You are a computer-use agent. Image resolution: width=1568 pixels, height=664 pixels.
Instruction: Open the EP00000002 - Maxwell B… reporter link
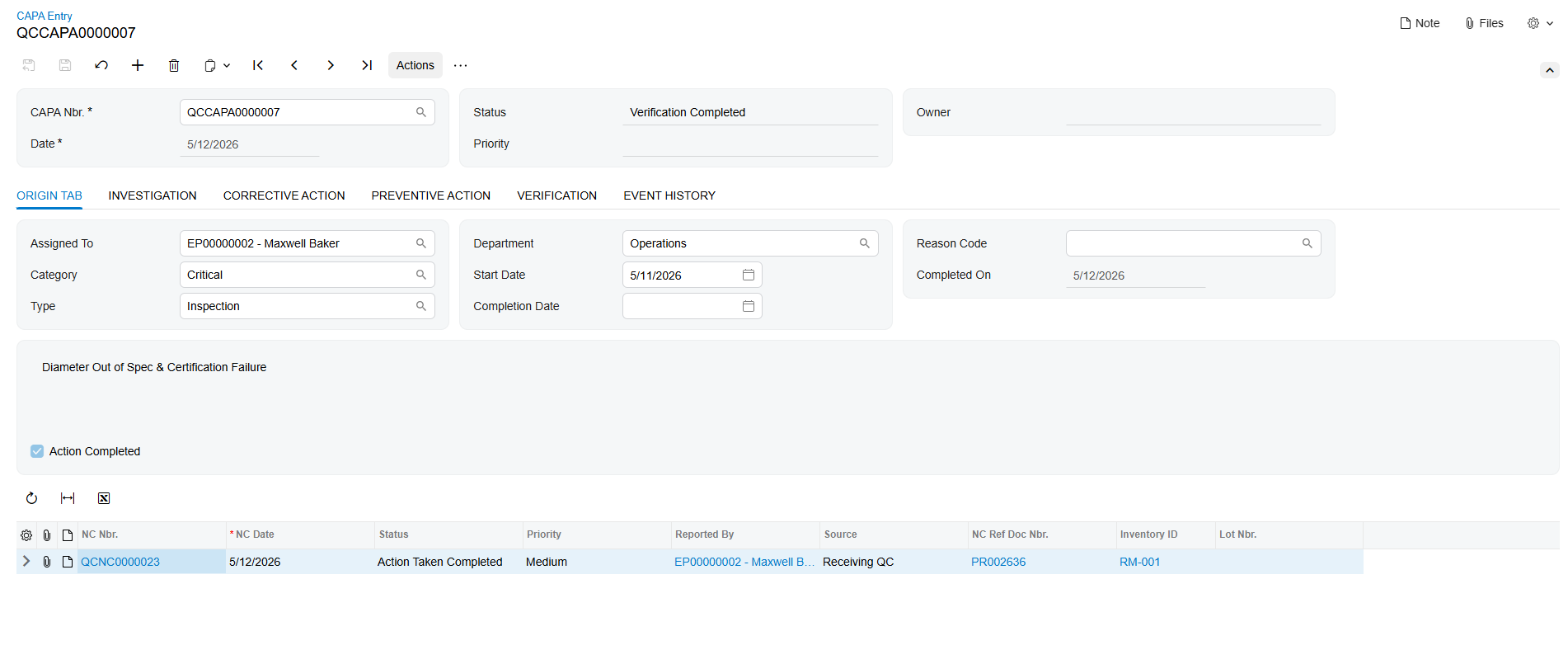pyautogui.click(x=744, y=562)
